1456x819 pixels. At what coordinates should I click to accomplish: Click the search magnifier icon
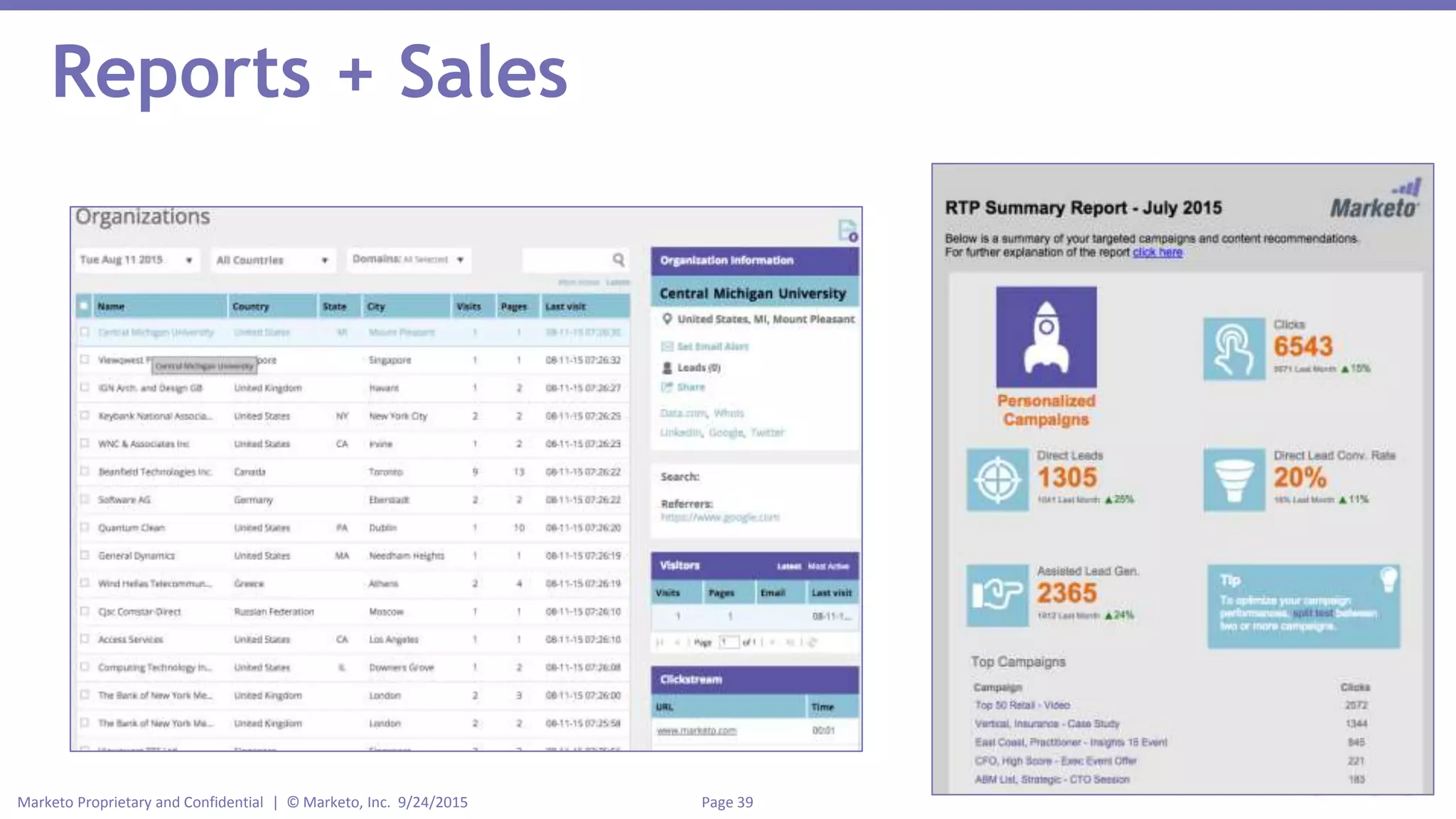point(619,259)
